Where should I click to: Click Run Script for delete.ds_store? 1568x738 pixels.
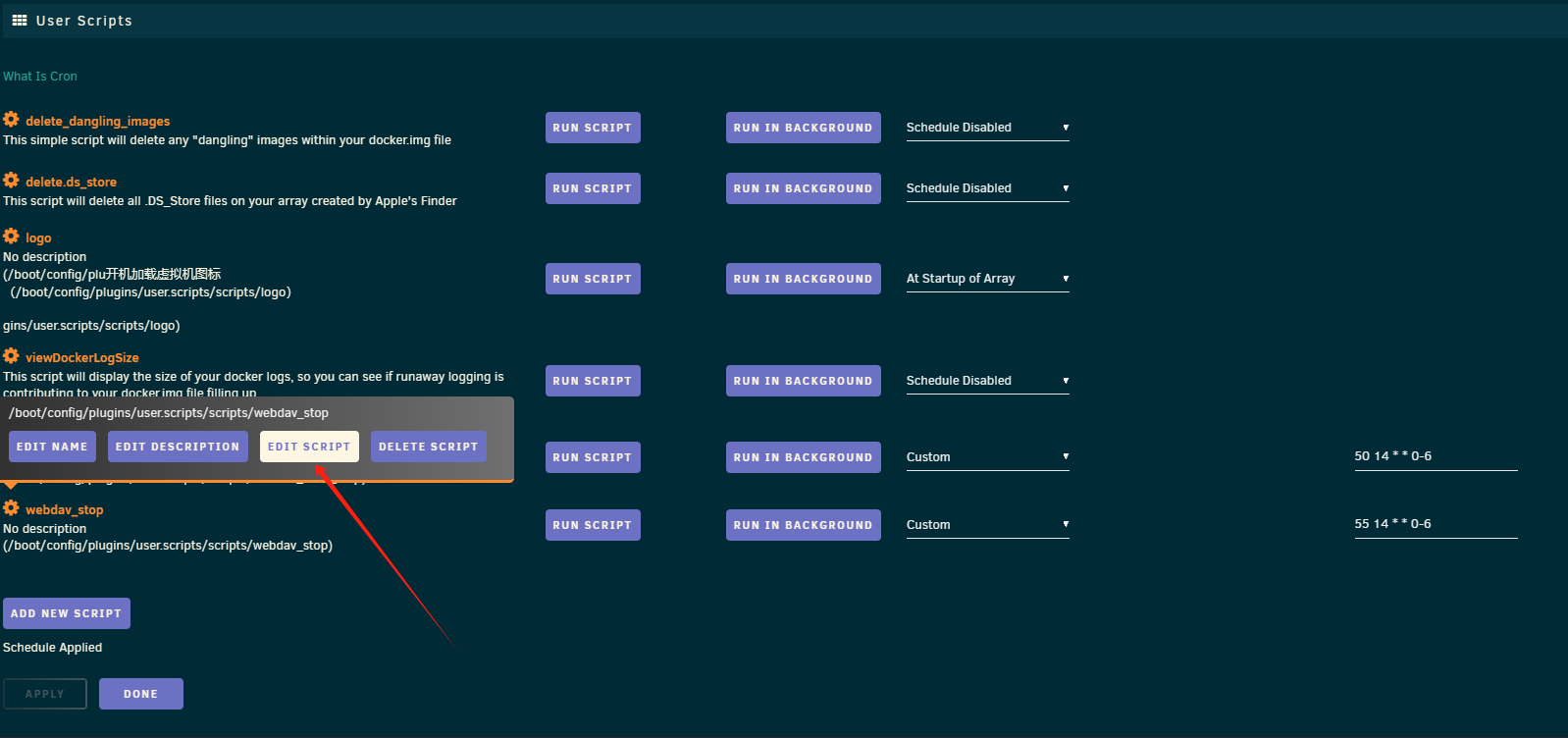coord(593,188)
